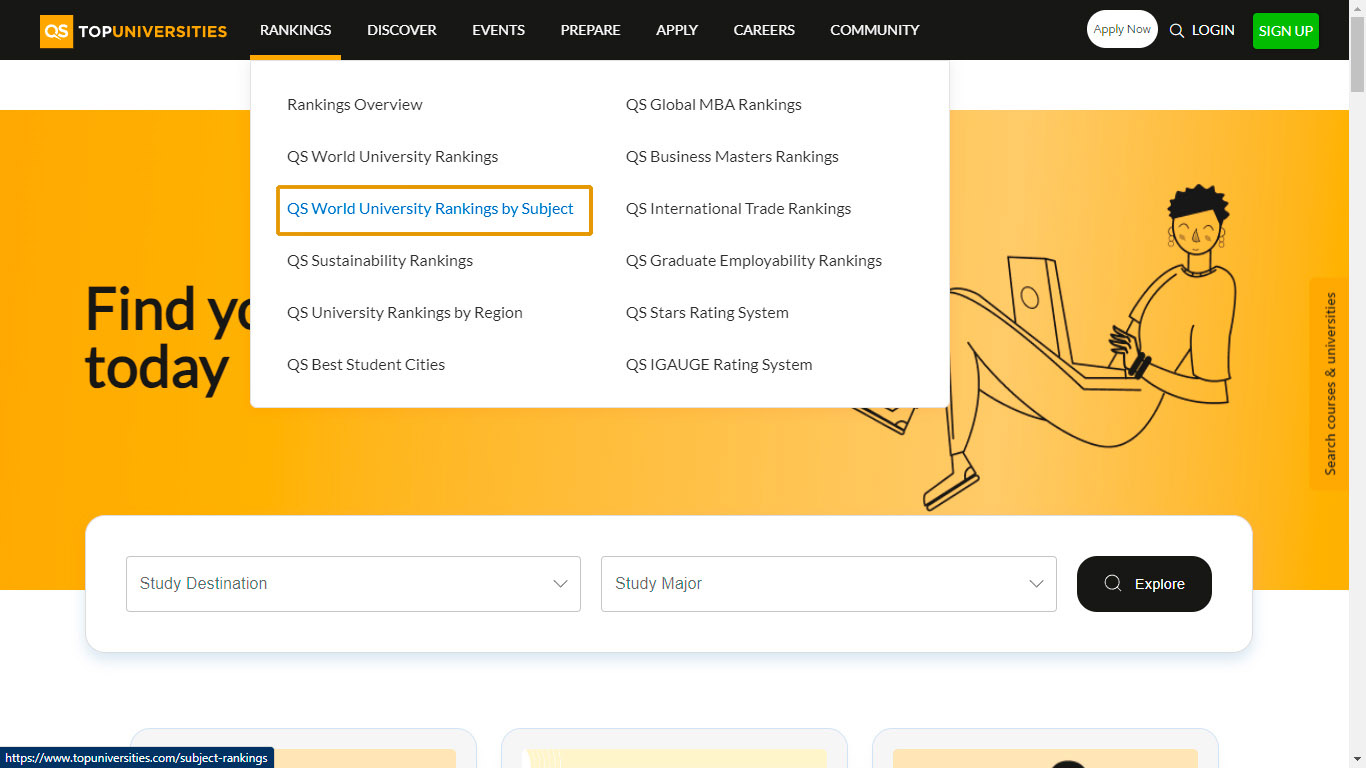Expand the Study Major dropdown

[x=829, y=584]
